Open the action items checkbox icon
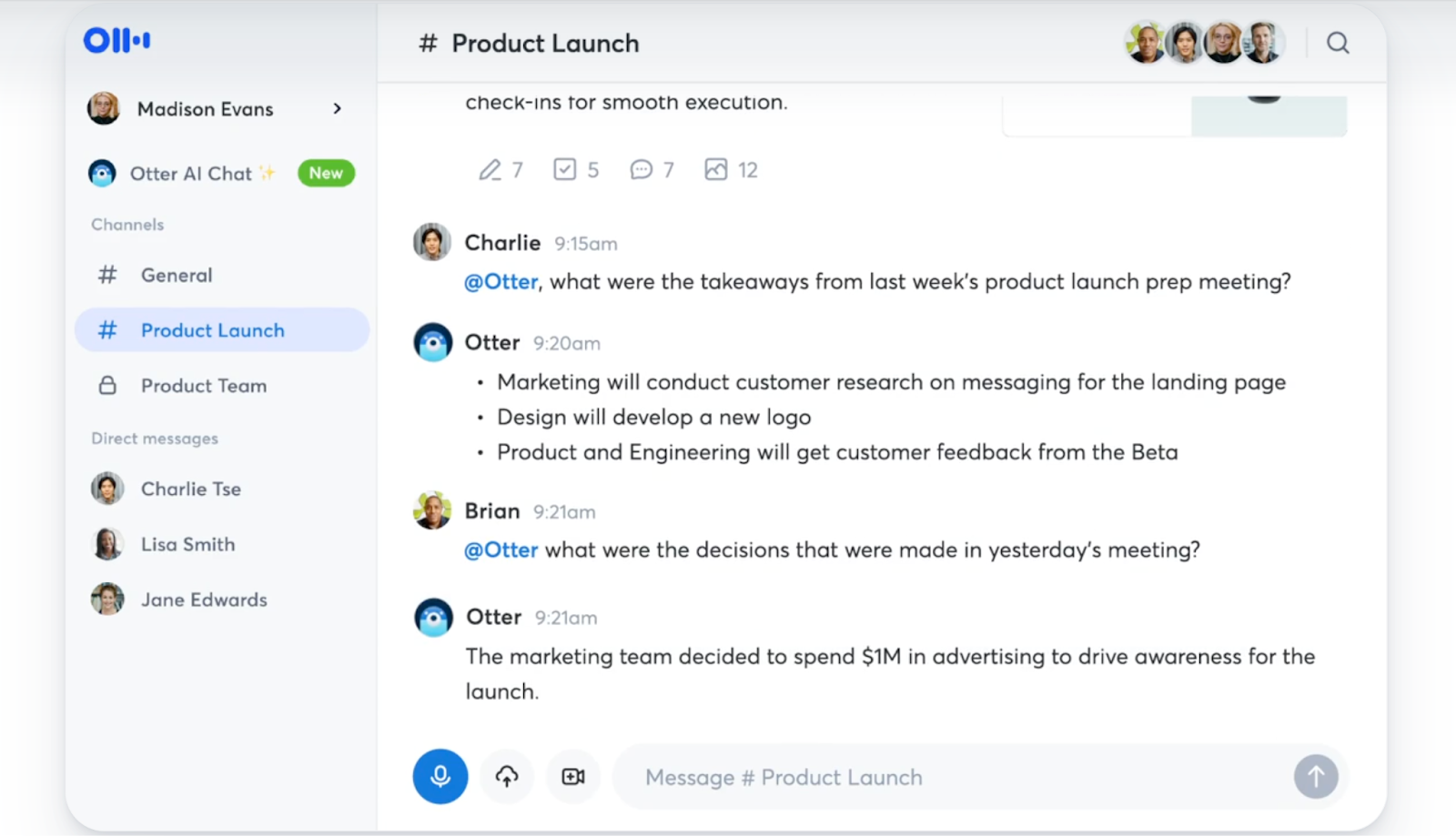 (565, 169)
